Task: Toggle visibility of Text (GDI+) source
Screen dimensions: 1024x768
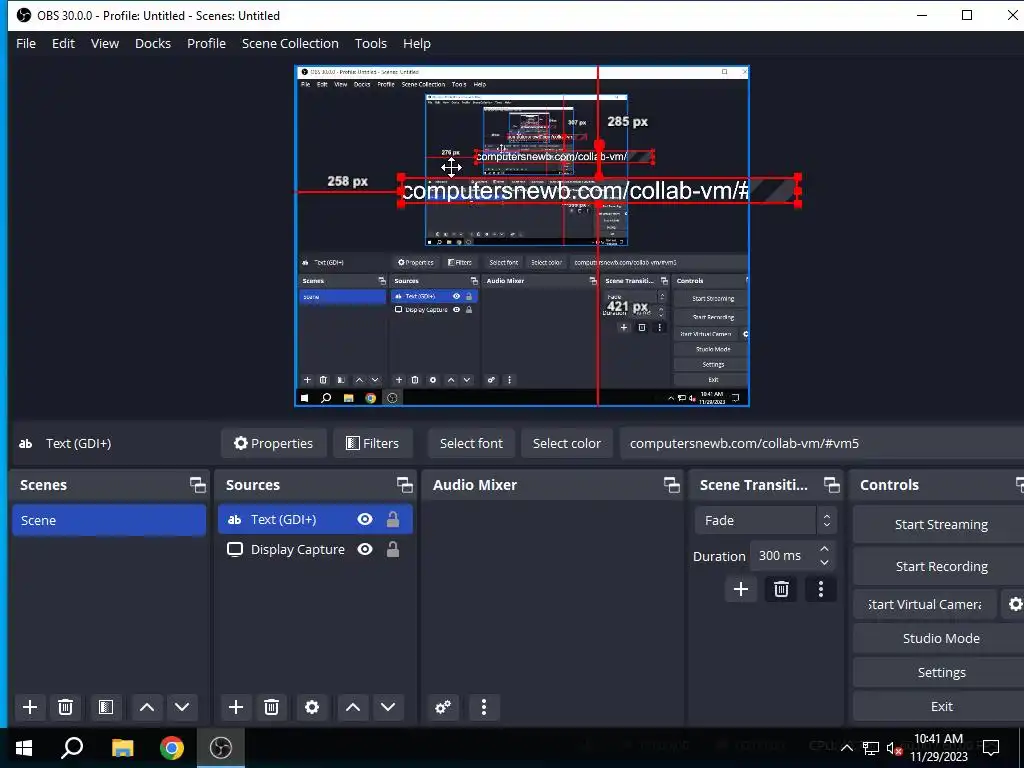Action: 365,519
